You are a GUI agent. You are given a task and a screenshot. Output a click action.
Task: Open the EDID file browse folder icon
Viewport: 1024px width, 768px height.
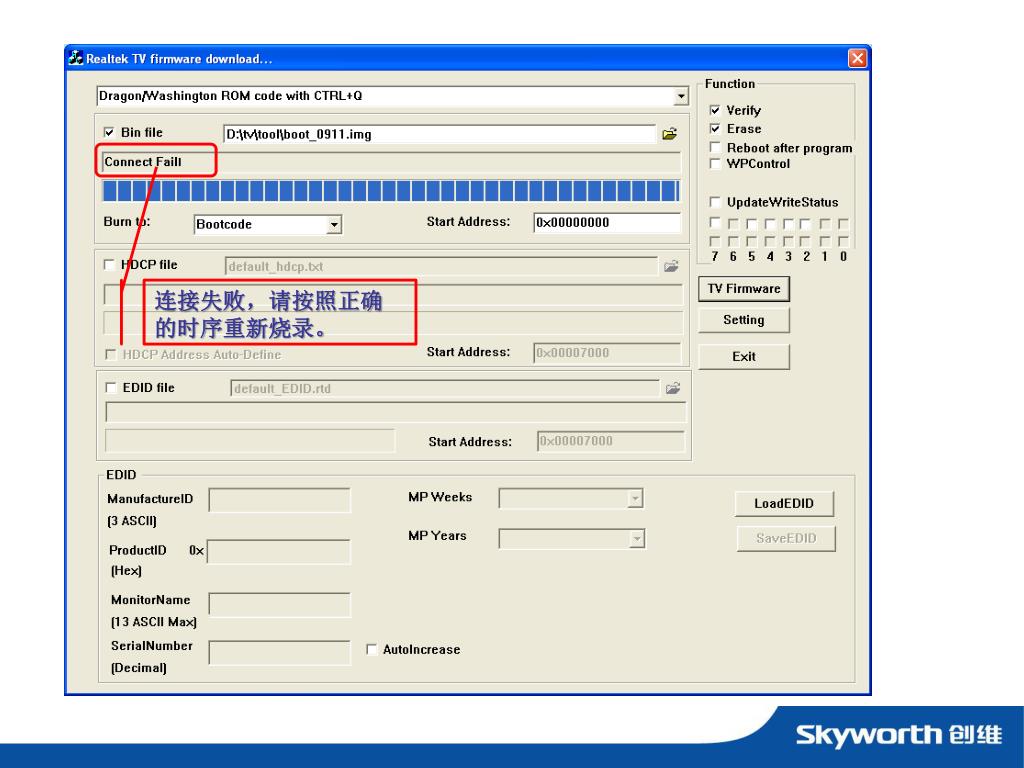point(673,388)
